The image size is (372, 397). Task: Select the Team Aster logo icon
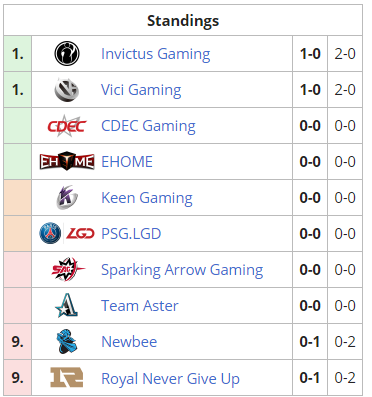(x=67, y=305)
